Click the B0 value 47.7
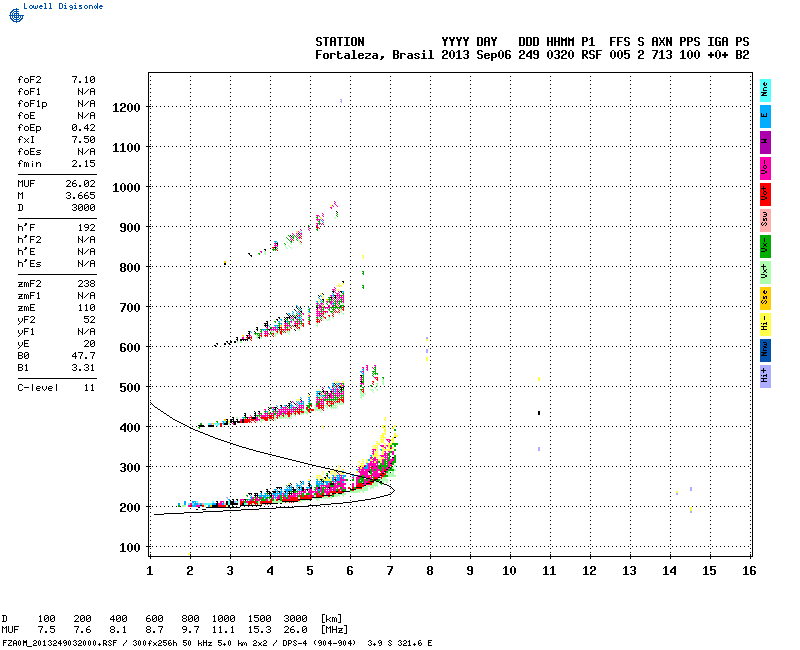The width and height of the screenshot is (800, 650). click(x=83, y=356)
